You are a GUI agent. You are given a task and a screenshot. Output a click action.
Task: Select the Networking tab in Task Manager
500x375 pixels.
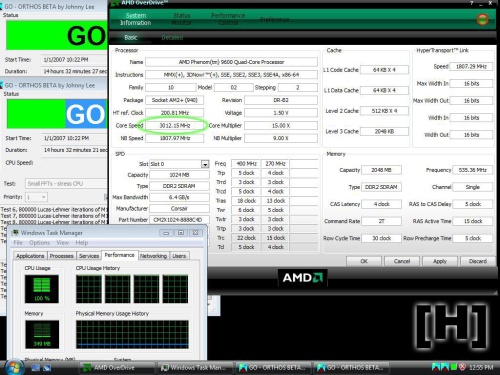tap(153, 256)
